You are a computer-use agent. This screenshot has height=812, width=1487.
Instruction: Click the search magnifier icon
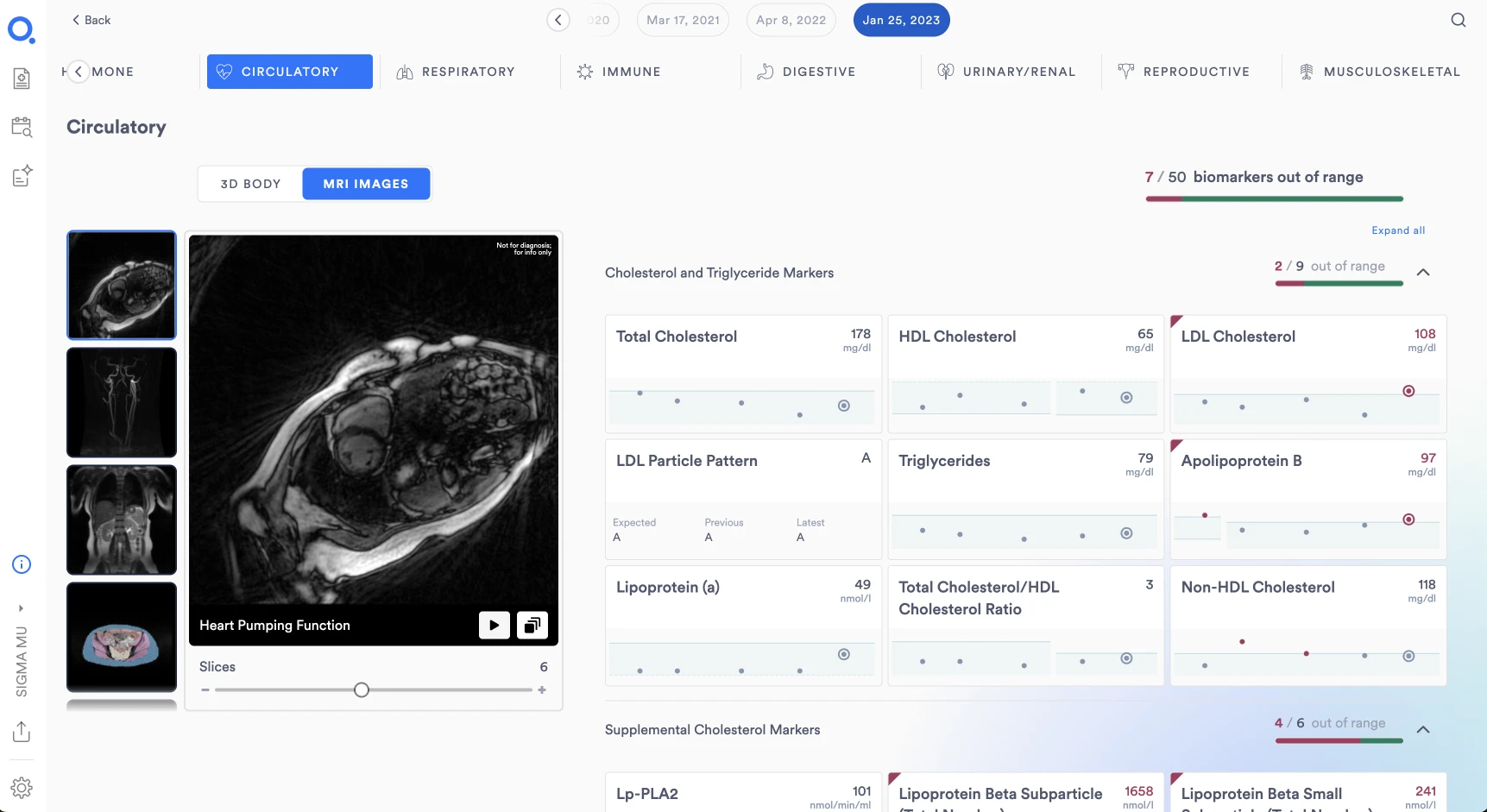point(1459,20)
